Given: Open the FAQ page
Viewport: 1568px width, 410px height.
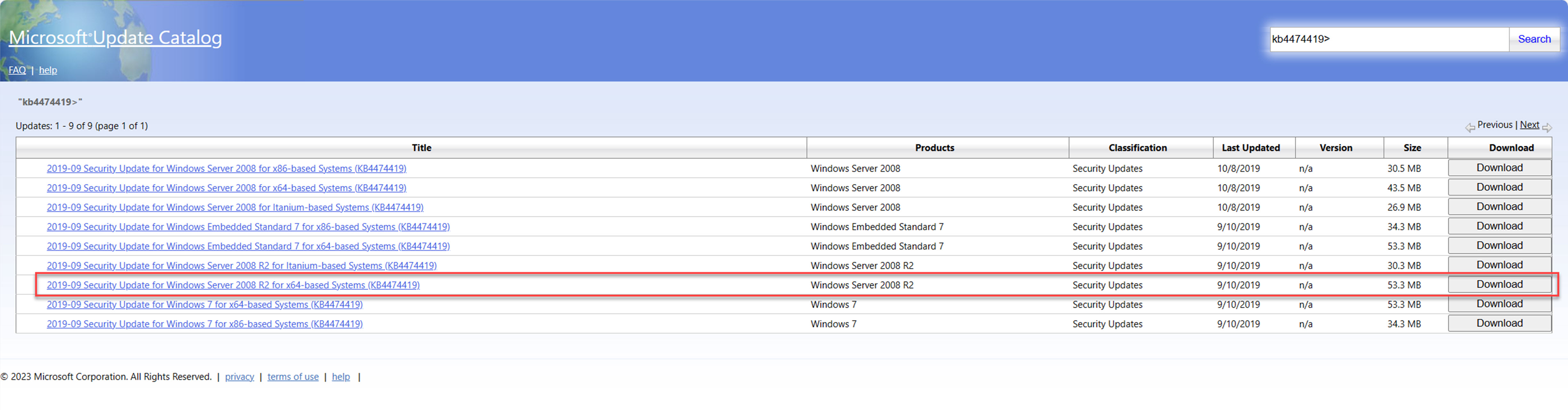Looking at the screenshot, I should pyautogui.click(x=16, y=70).
